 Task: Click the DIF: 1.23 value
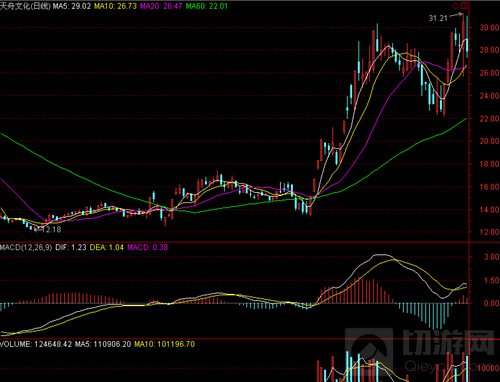tap(71, 247)
